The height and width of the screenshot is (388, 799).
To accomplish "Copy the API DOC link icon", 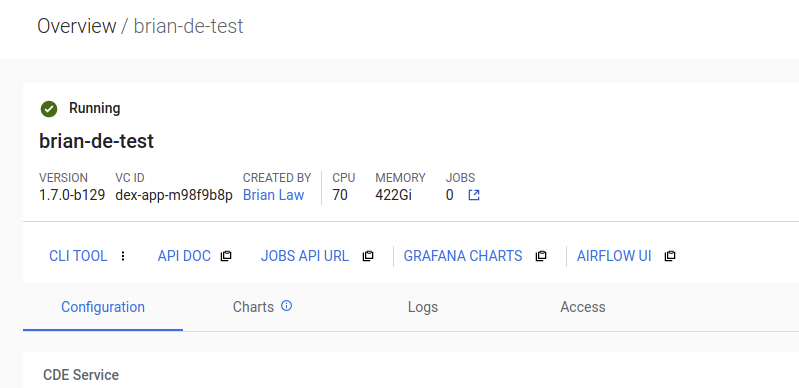I will click(226, 256).
